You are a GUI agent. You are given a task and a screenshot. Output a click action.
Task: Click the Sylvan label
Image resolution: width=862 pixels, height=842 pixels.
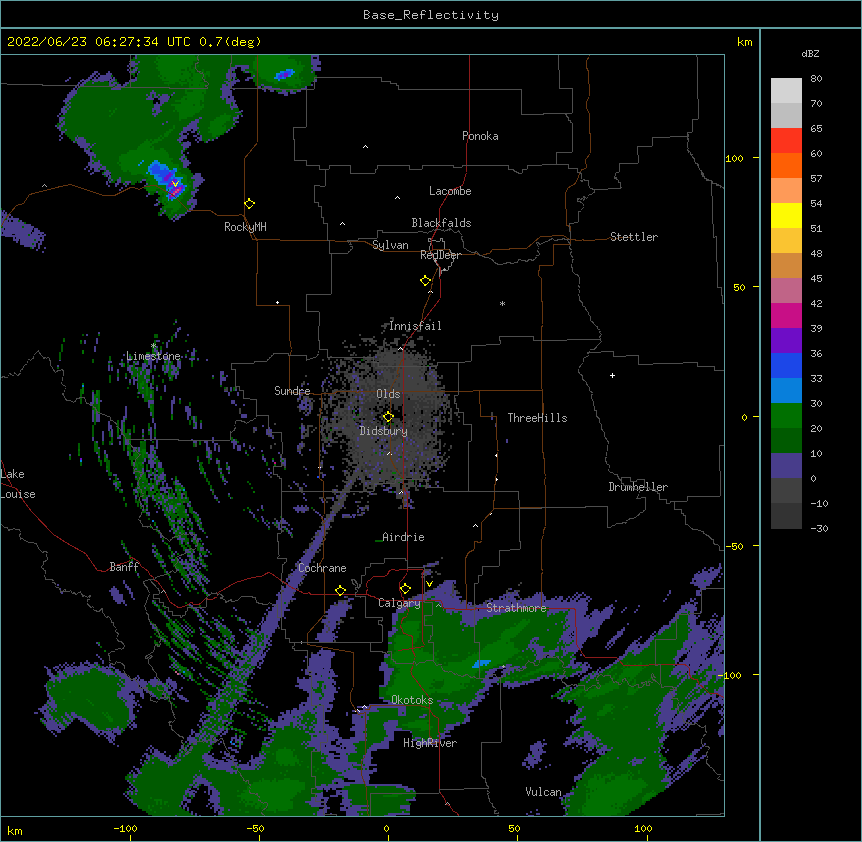tap(390, 245)
